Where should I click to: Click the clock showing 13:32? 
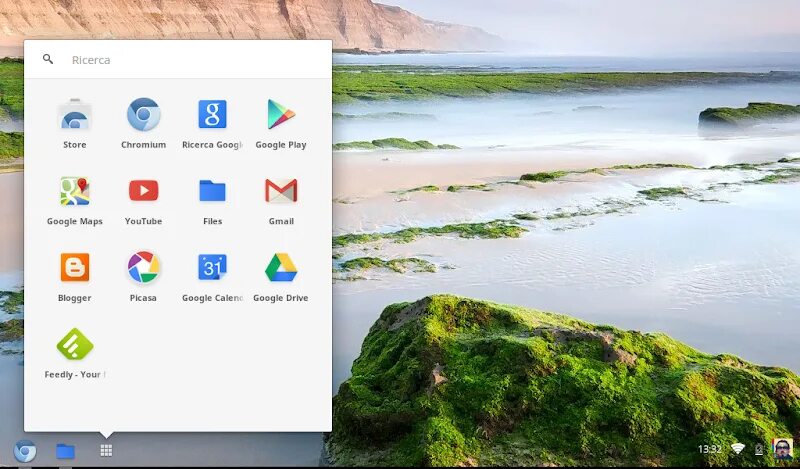(710, 449)
